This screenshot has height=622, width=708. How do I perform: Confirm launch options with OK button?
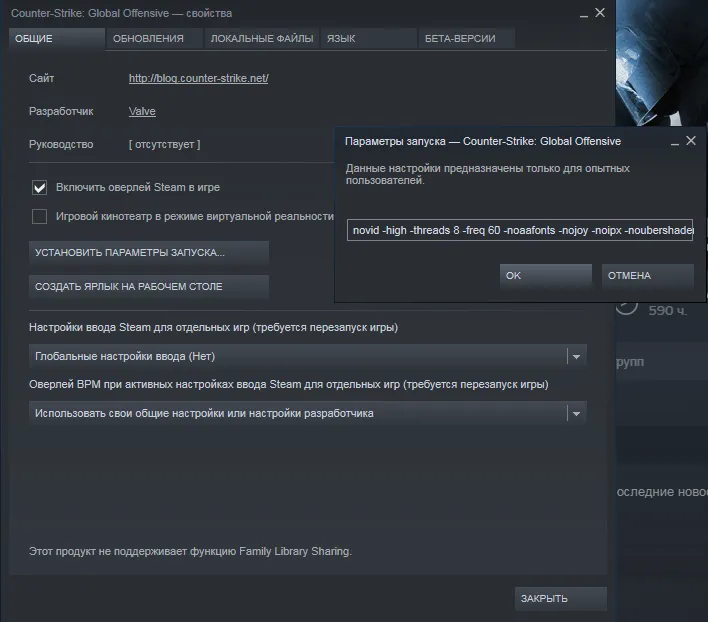[x=545, y=275]
